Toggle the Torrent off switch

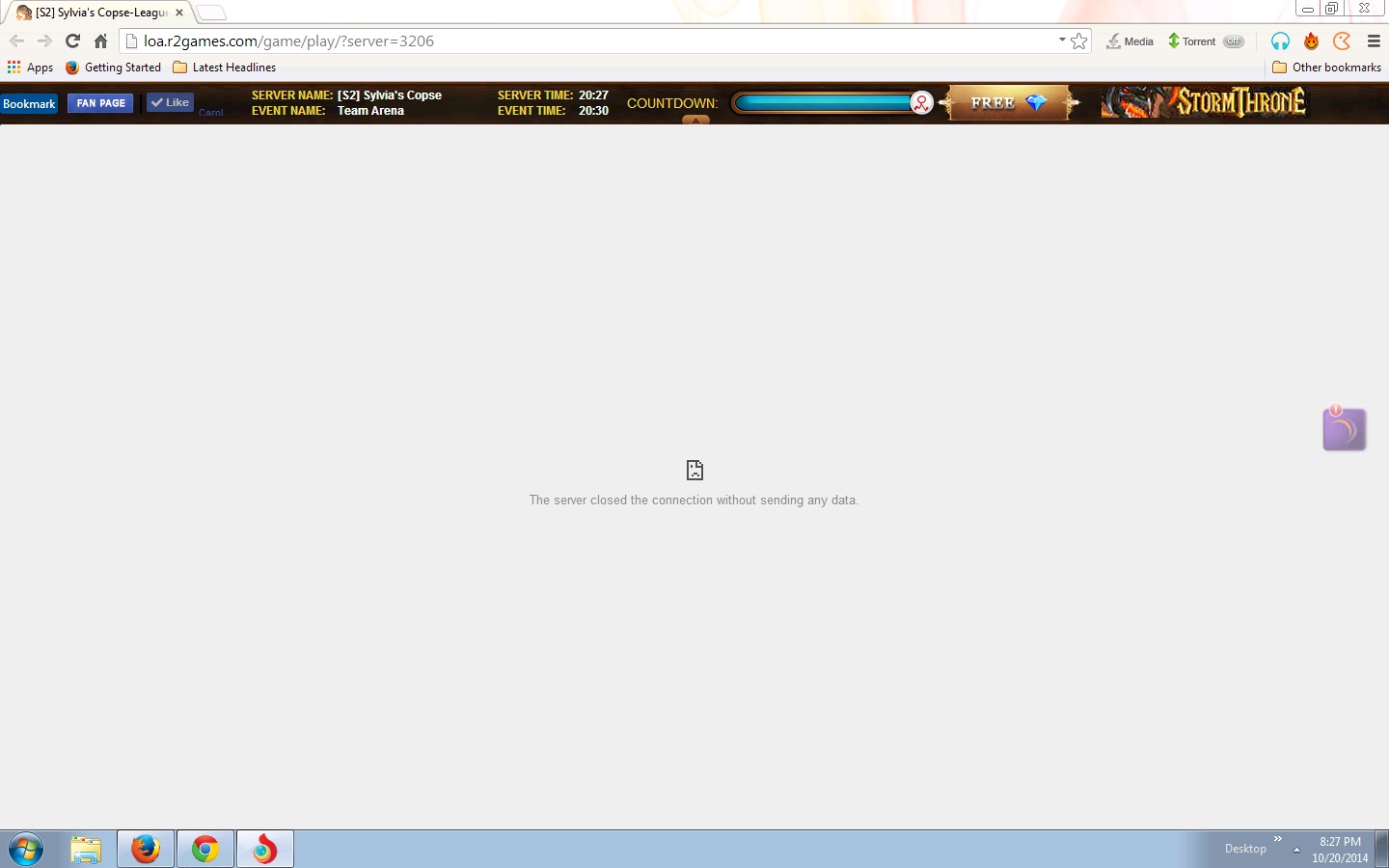[1233, 41]
